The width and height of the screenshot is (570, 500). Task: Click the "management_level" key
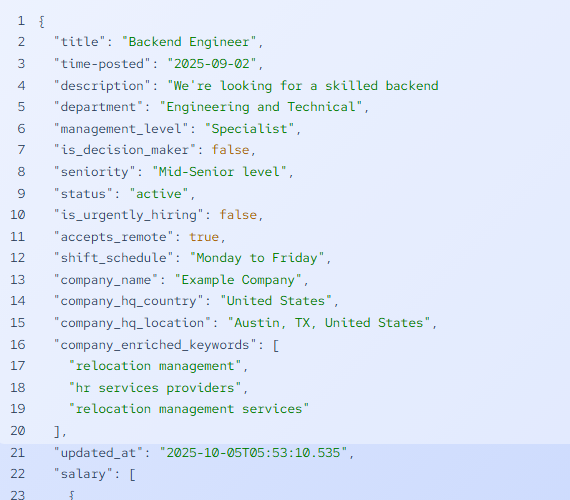[x=121, y=129]
